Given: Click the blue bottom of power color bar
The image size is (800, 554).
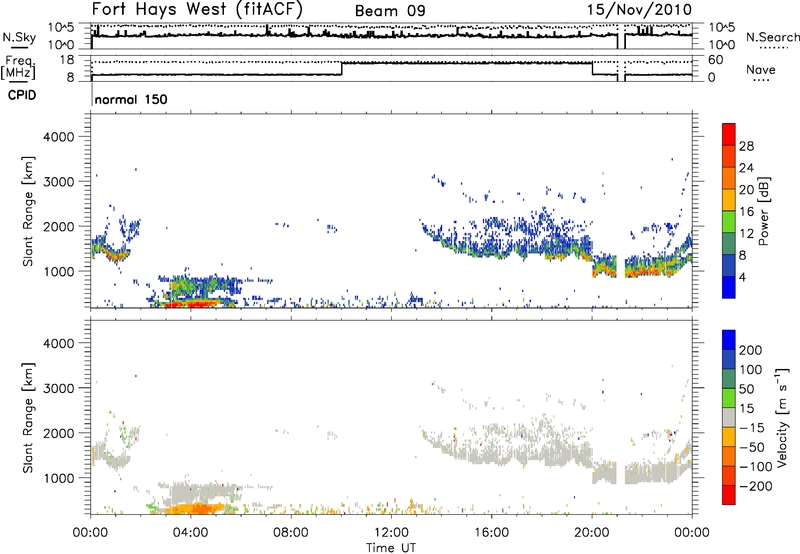Looking at the screenshot, I should (729, 288).
